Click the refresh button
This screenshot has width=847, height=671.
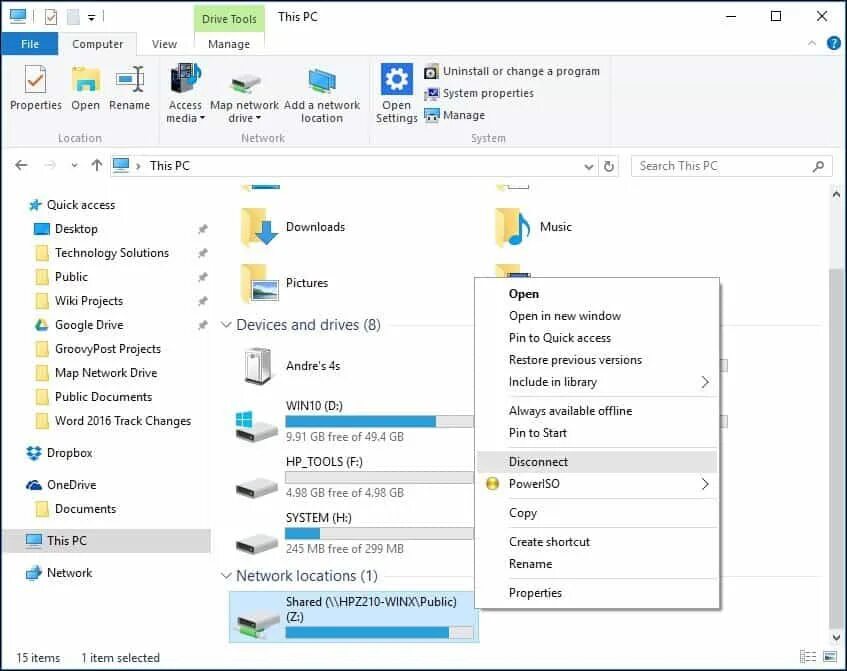(x=609, y=166)
